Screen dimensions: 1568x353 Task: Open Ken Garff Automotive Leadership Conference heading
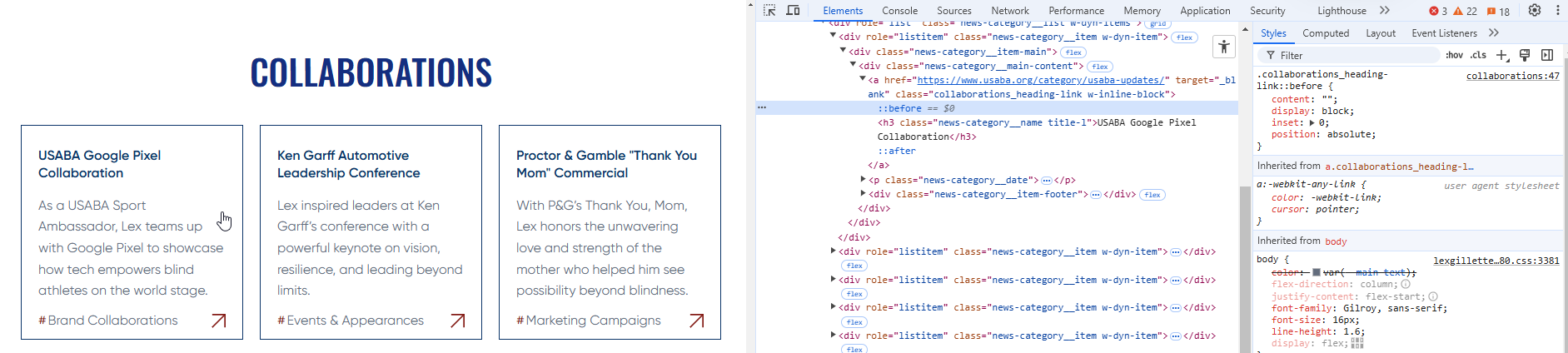[348, 164]
